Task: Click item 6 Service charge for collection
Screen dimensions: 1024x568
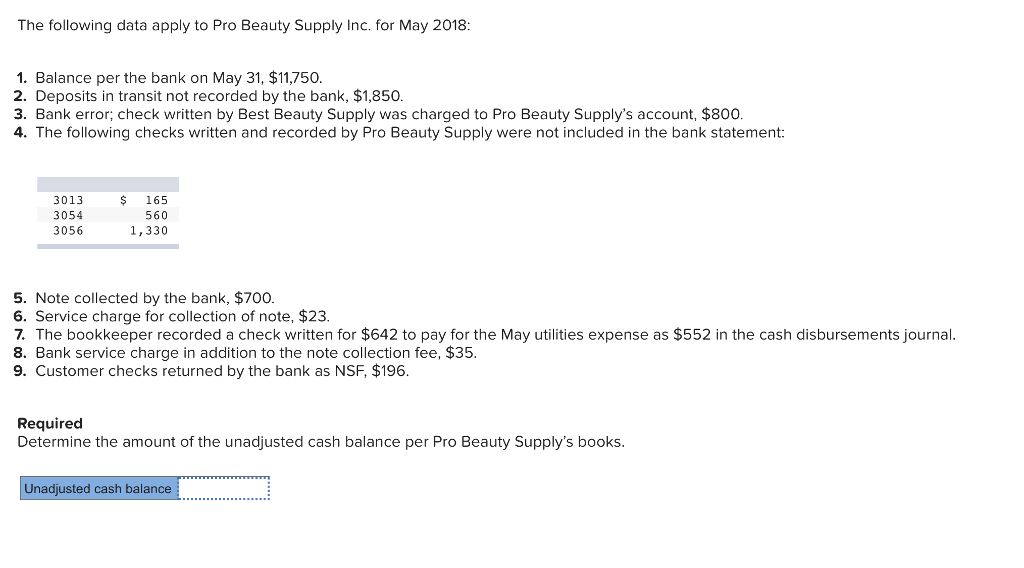Action: (172, 316)
